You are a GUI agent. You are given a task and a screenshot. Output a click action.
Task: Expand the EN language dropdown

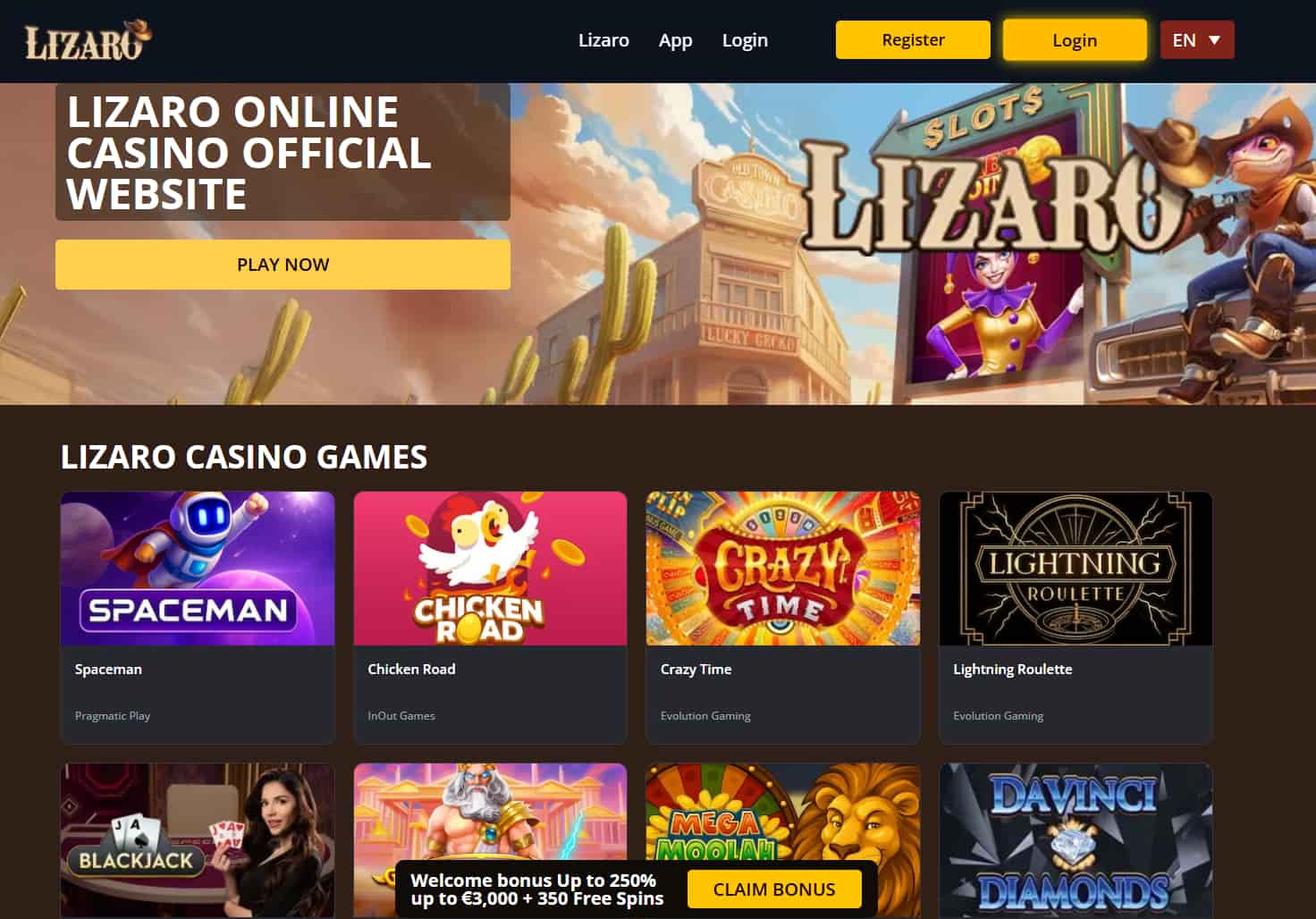pyautogui.click(x=1197, y=40)
